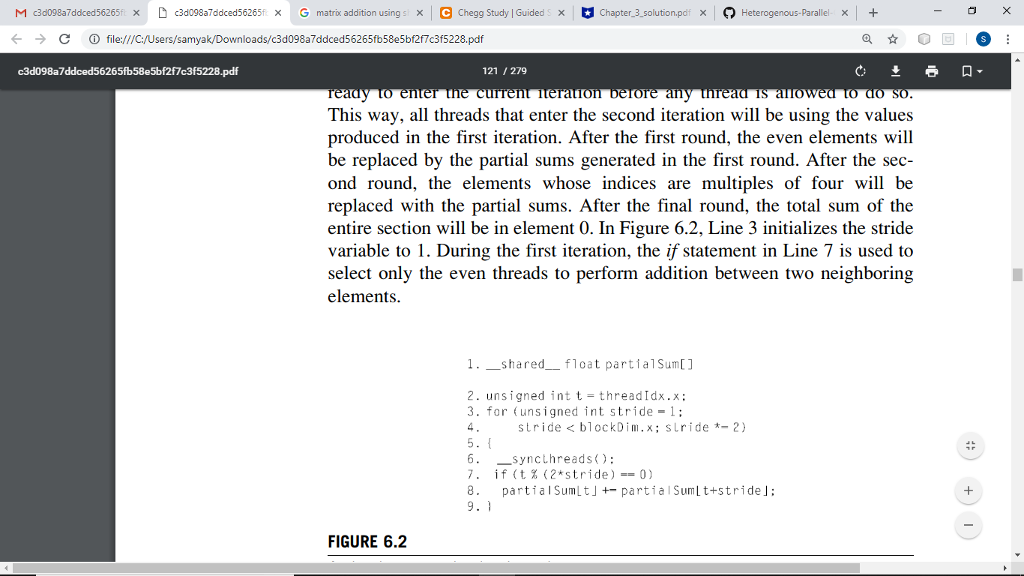Click the profile avatar labeled S

coord(984,38)
